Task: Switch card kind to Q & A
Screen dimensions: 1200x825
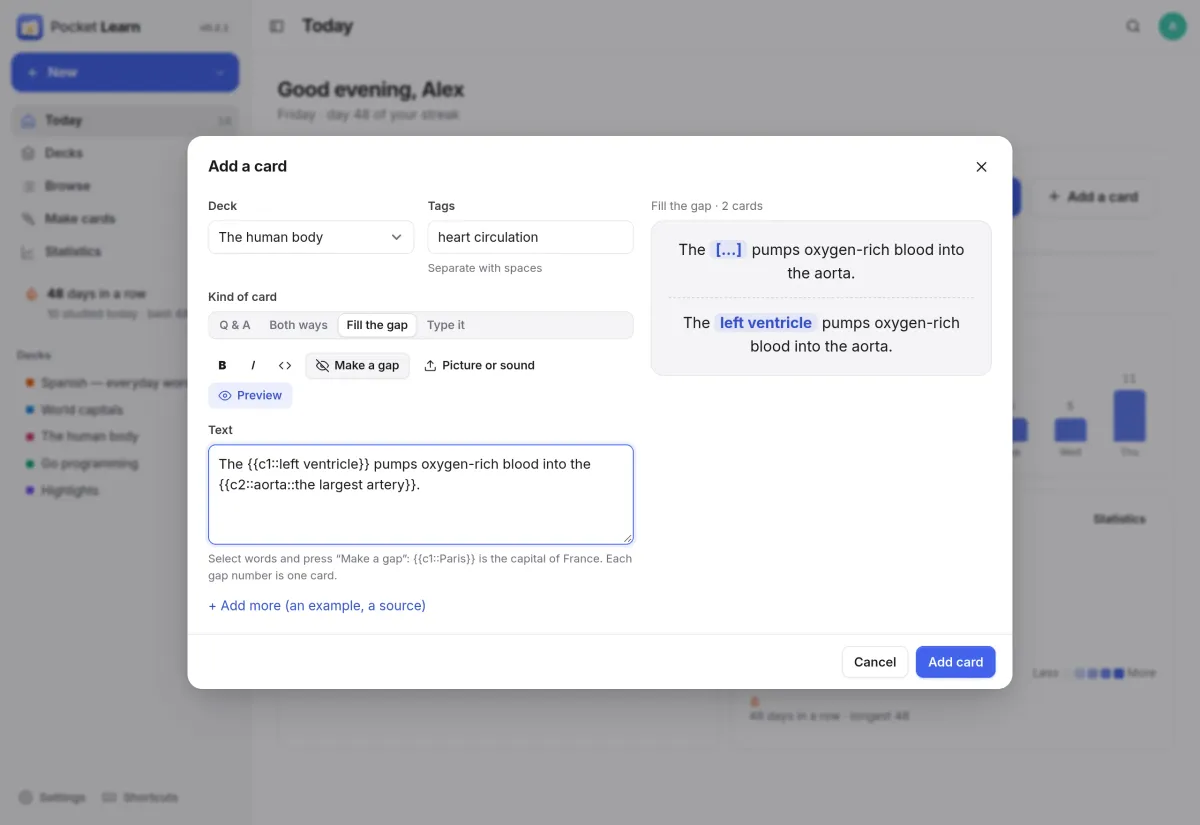Action: (235, 325)
